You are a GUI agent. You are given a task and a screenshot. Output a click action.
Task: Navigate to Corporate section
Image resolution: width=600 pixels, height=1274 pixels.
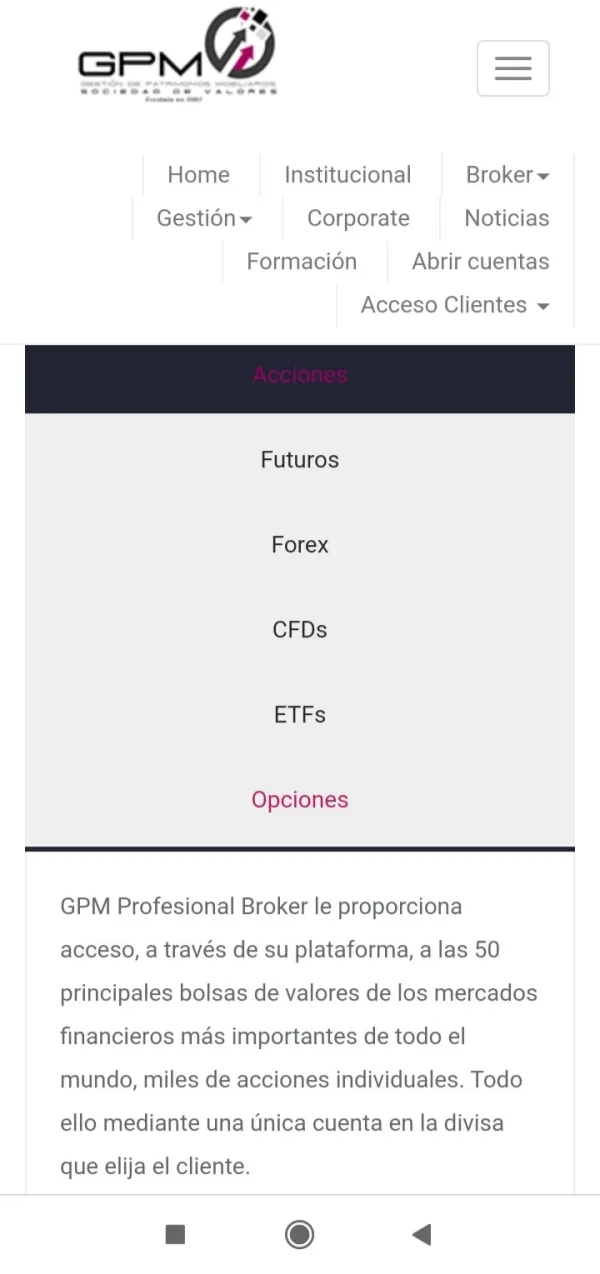click(358, 218)
